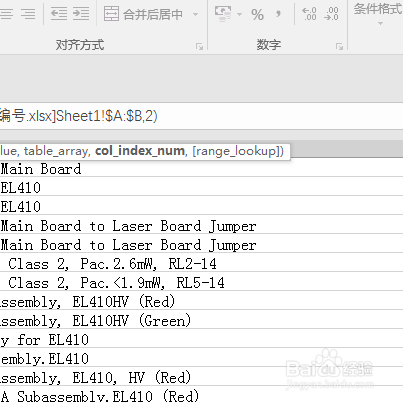Click the right-align text icon
403x402 pixels.
(28, 14)
